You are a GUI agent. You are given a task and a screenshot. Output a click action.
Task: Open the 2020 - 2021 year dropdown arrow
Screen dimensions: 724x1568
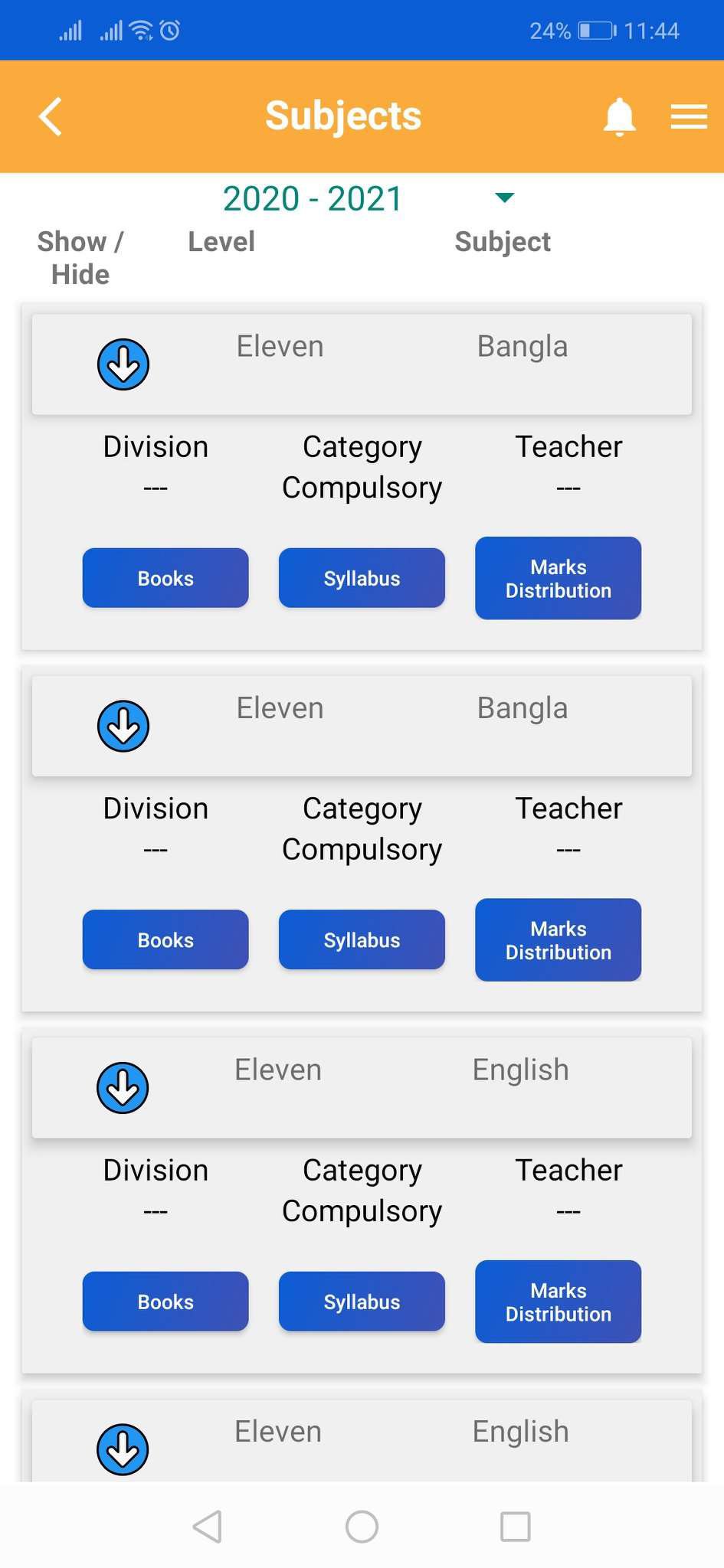(x=504, y=198)
